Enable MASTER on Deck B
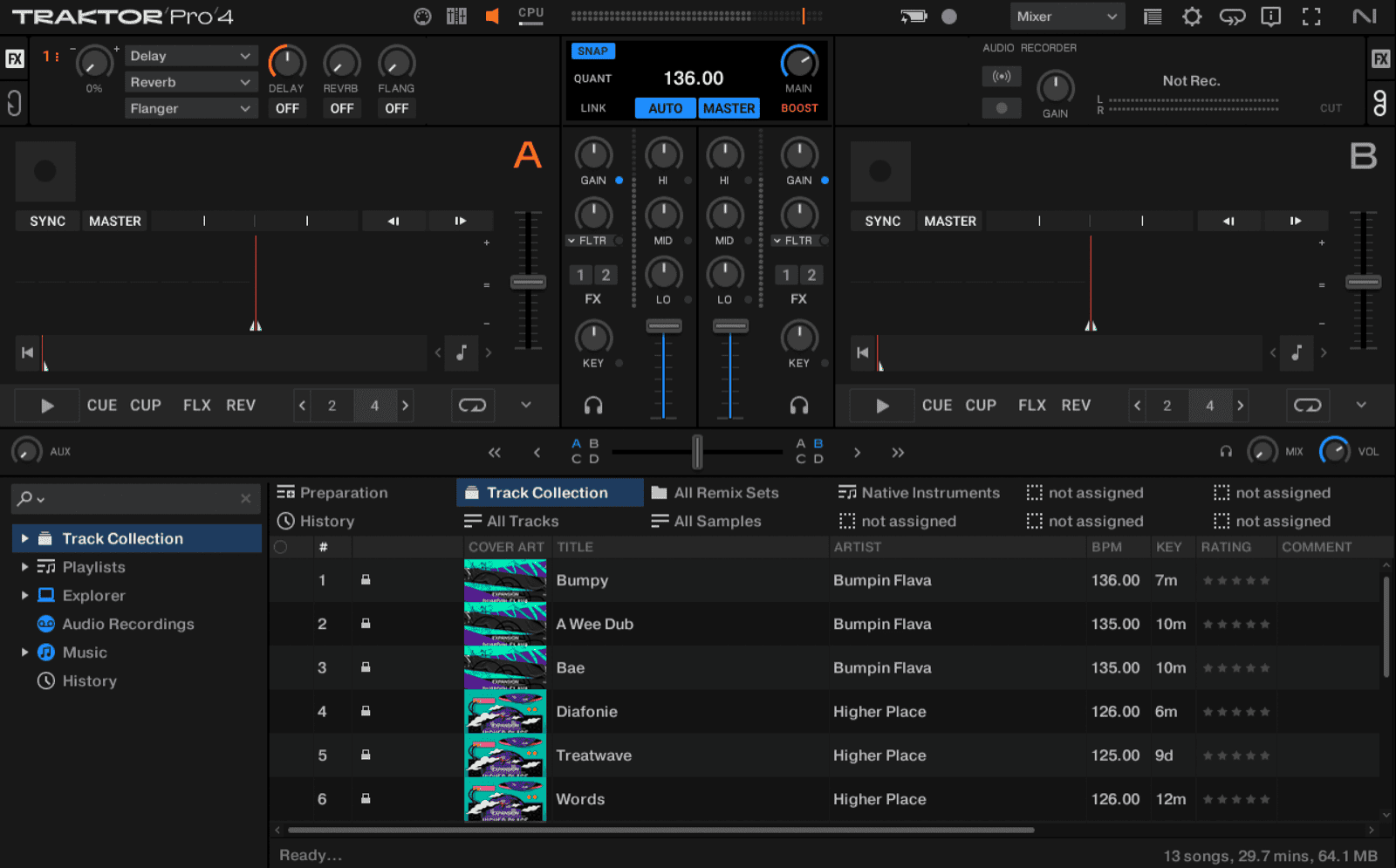This screenshot has width=1396, height=868. click(950, 222)
